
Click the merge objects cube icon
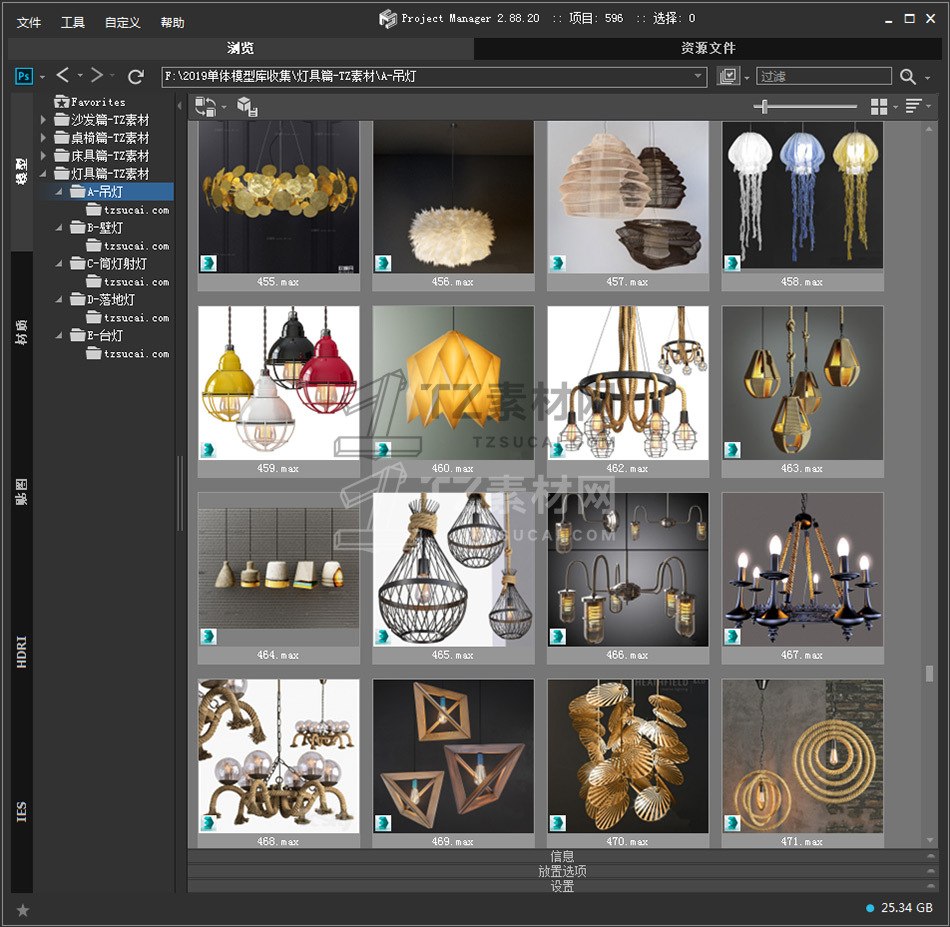(x=247, y=106)
